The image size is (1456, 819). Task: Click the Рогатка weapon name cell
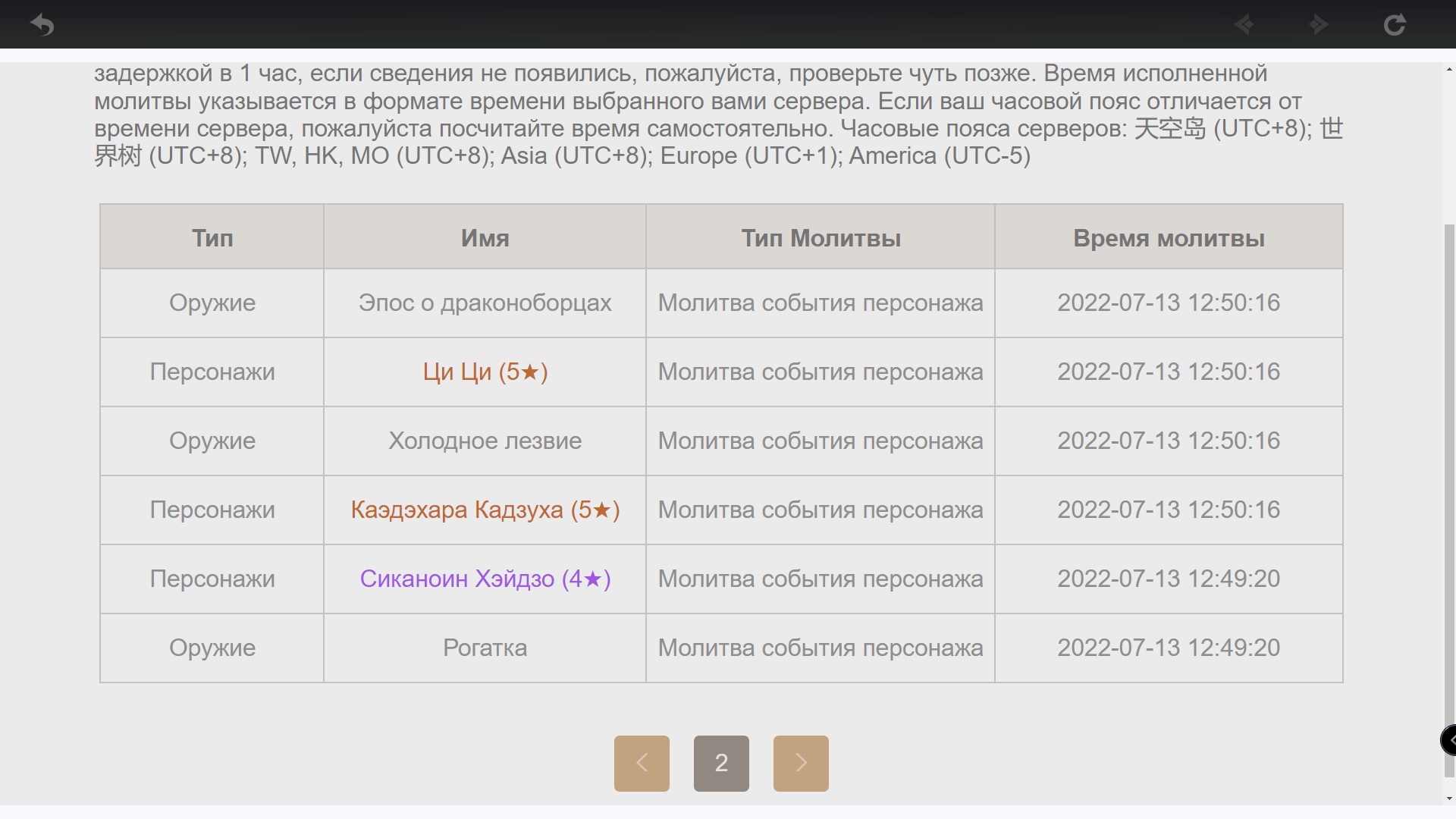485,648
